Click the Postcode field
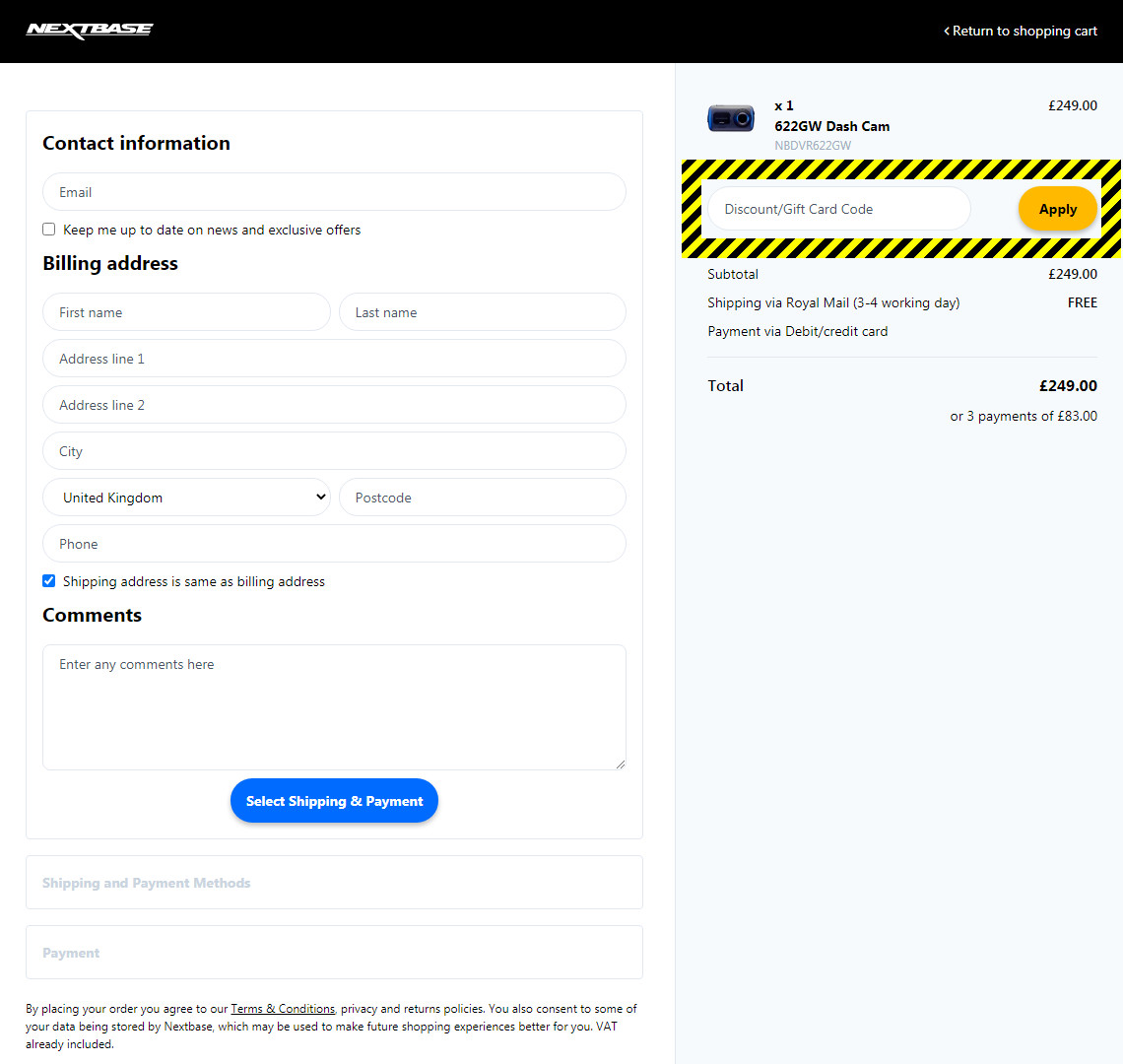Image resolution: width=1123 pixels, height=1064 pixels. tap(482, 497)
